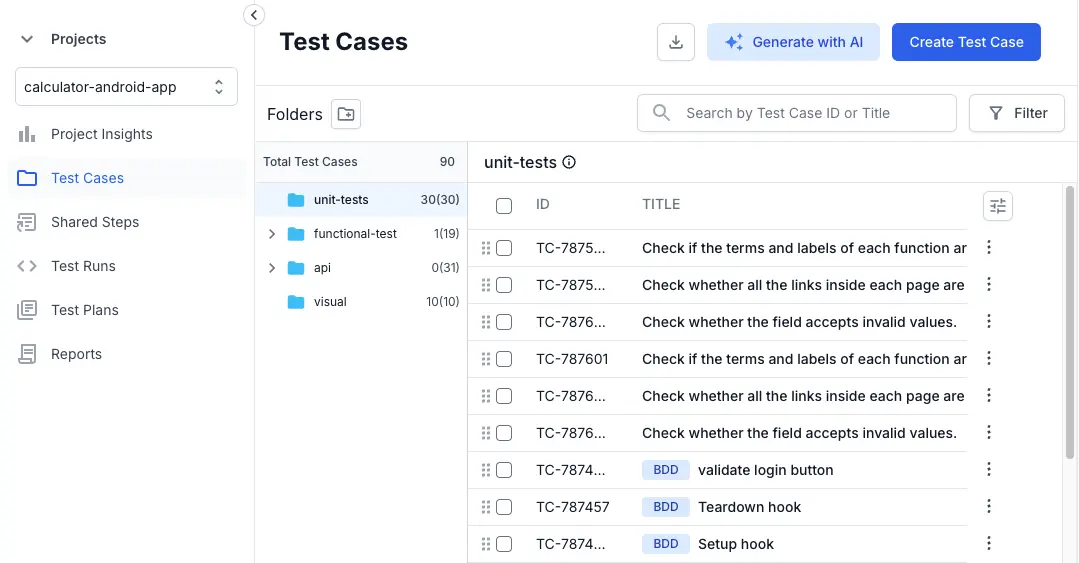This screenshot has width=1079, height=563.
Task: Click the Create Test Case button
Action: [966, 42]
